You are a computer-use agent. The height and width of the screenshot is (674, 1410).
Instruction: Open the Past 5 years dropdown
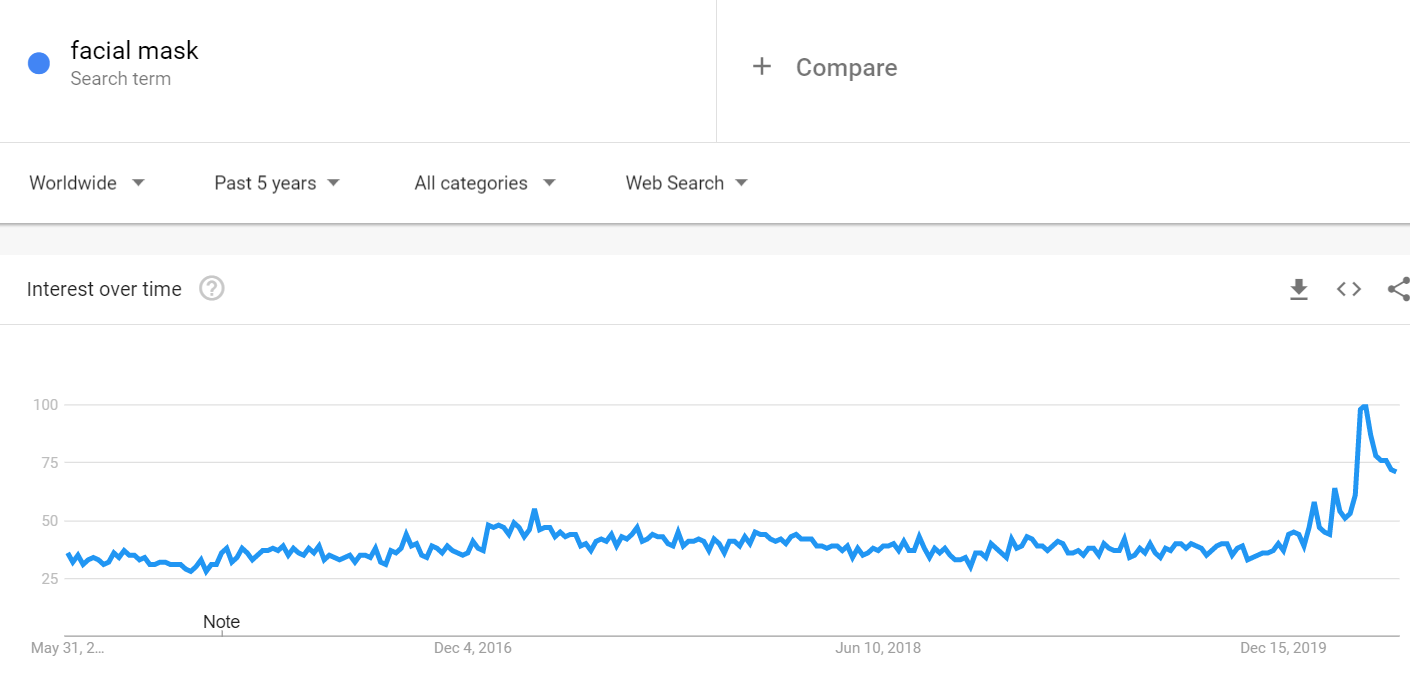[277, 183]
